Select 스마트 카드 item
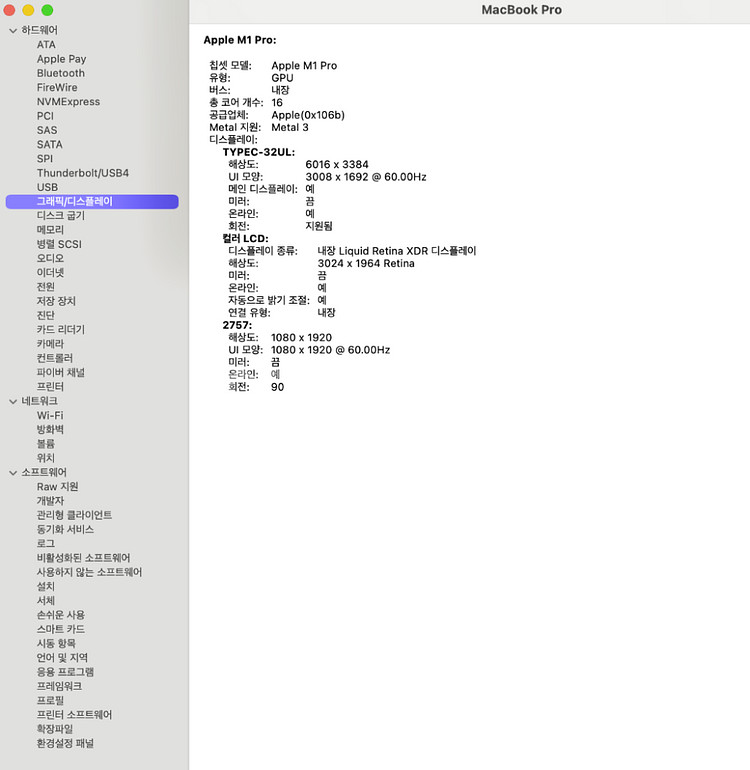The width and height of the screenshot is (750, 770). click(x=61, y=629)
